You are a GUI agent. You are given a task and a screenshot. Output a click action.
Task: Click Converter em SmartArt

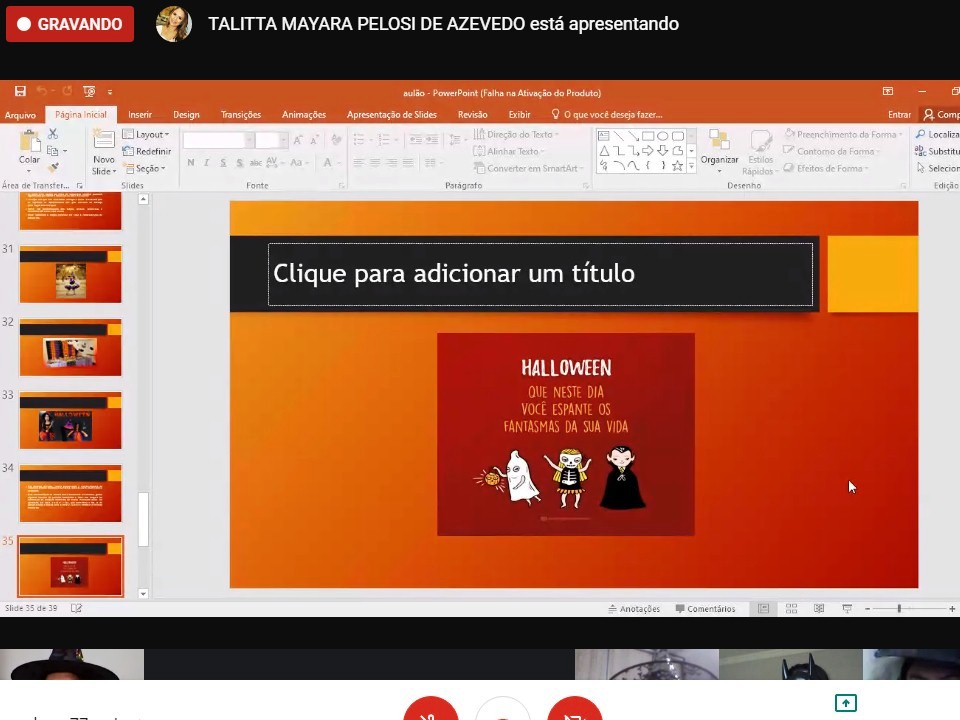click(528, 168)
